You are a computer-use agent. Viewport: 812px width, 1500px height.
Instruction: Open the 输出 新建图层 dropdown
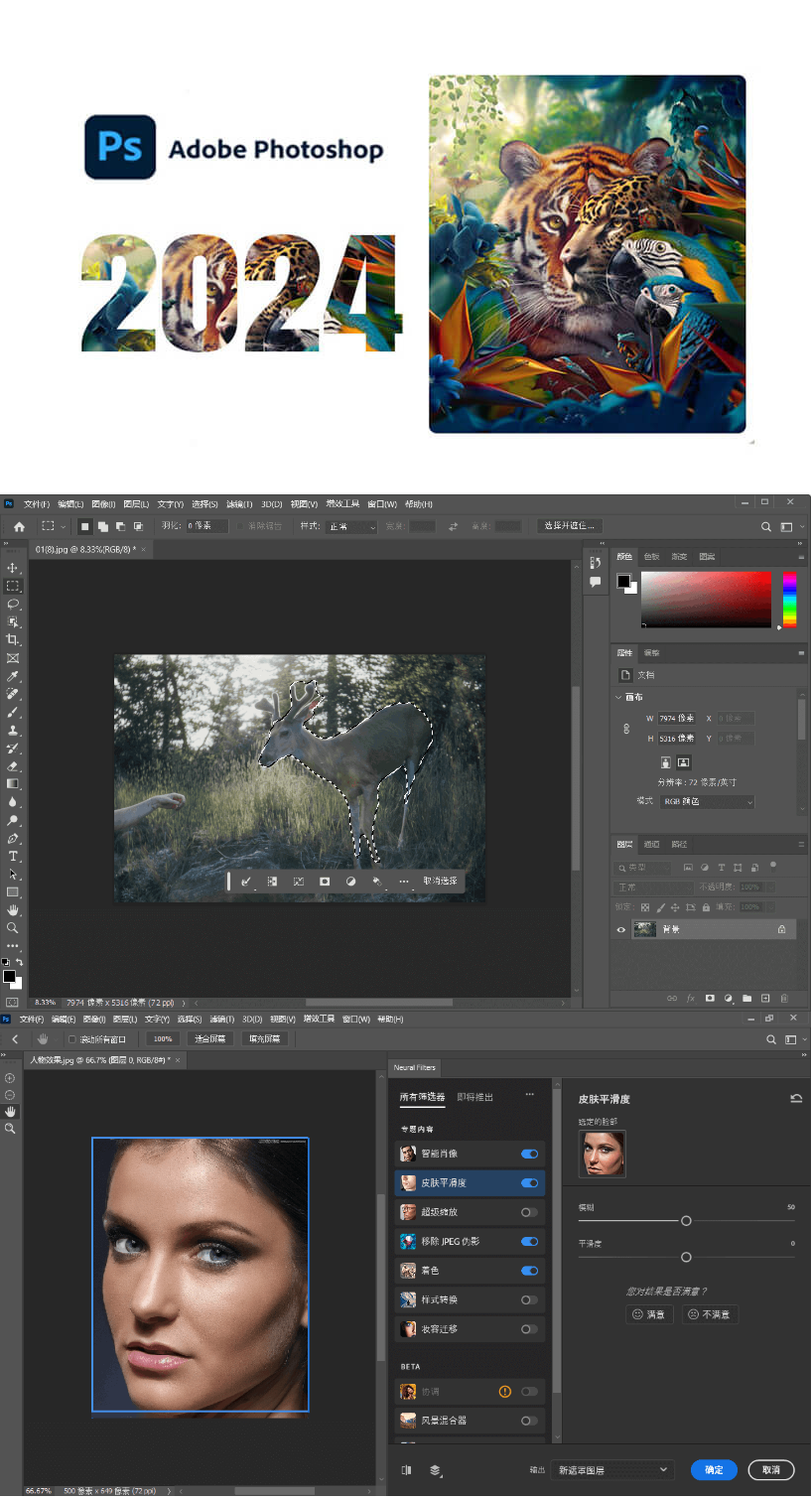(x=613, y=1469)
